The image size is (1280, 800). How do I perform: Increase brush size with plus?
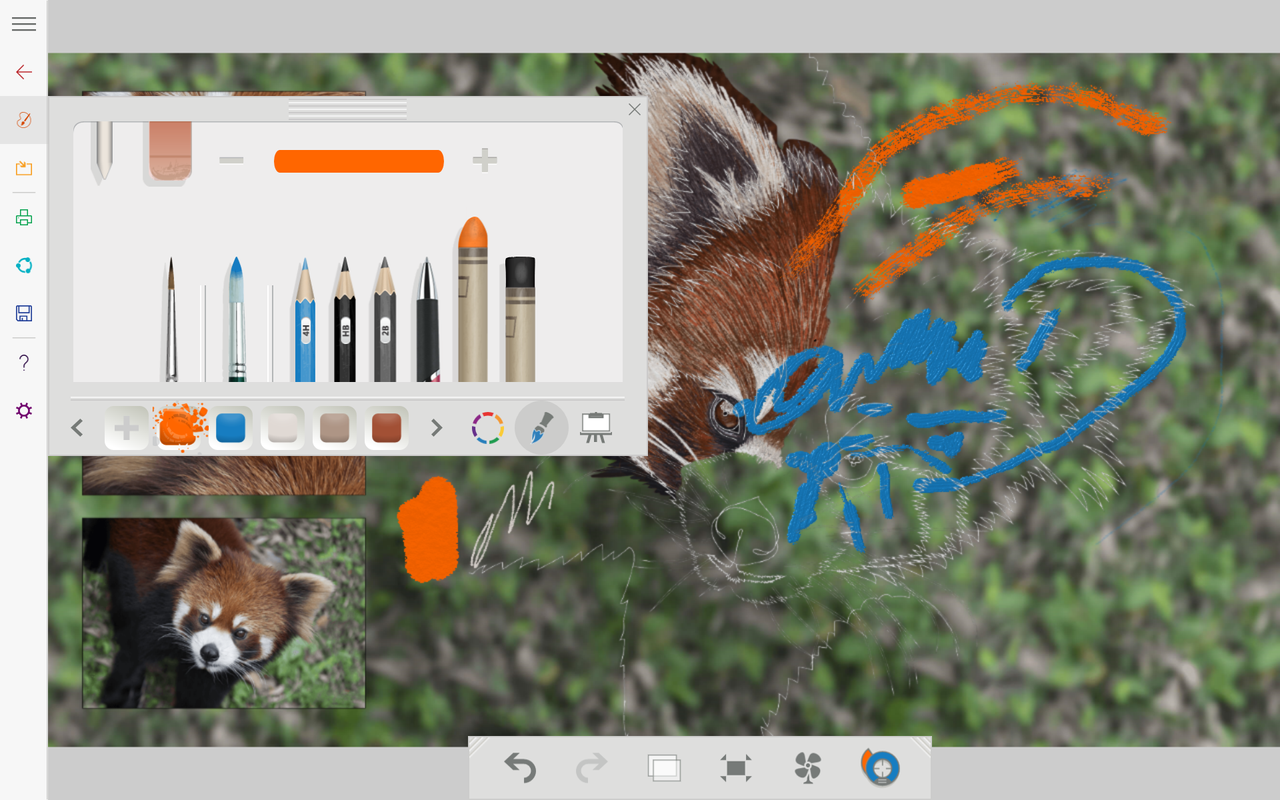click(x=485, y=160)
